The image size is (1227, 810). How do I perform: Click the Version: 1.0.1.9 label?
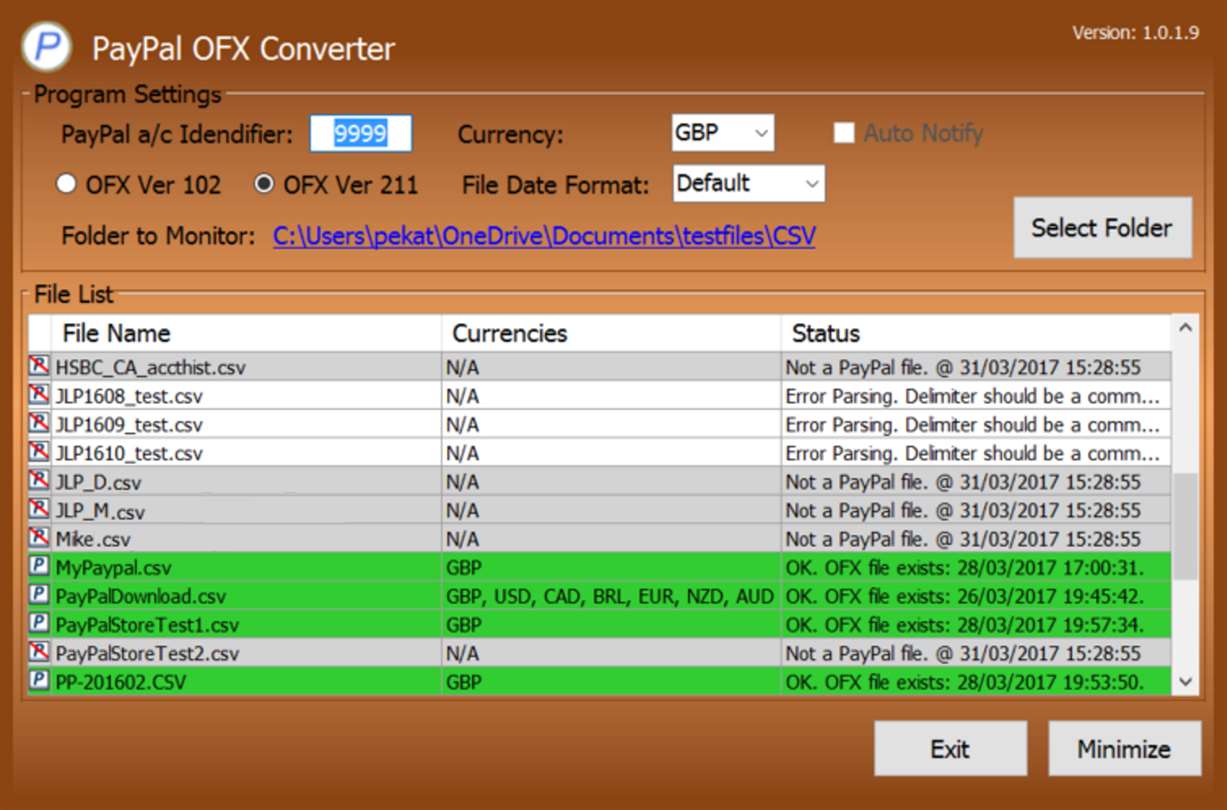pyautogui.click(x=1135, y=33)
